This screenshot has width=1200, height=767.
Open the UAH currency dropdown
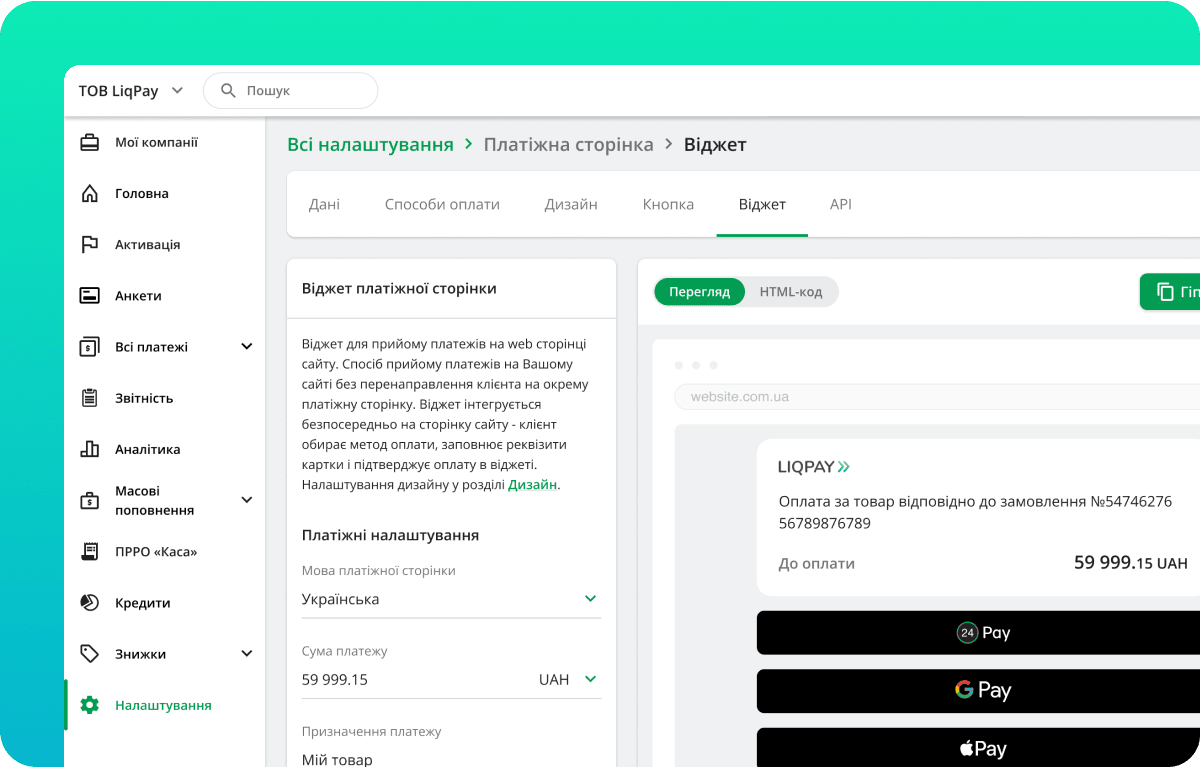pyautogui.click(x=590, y=678)
